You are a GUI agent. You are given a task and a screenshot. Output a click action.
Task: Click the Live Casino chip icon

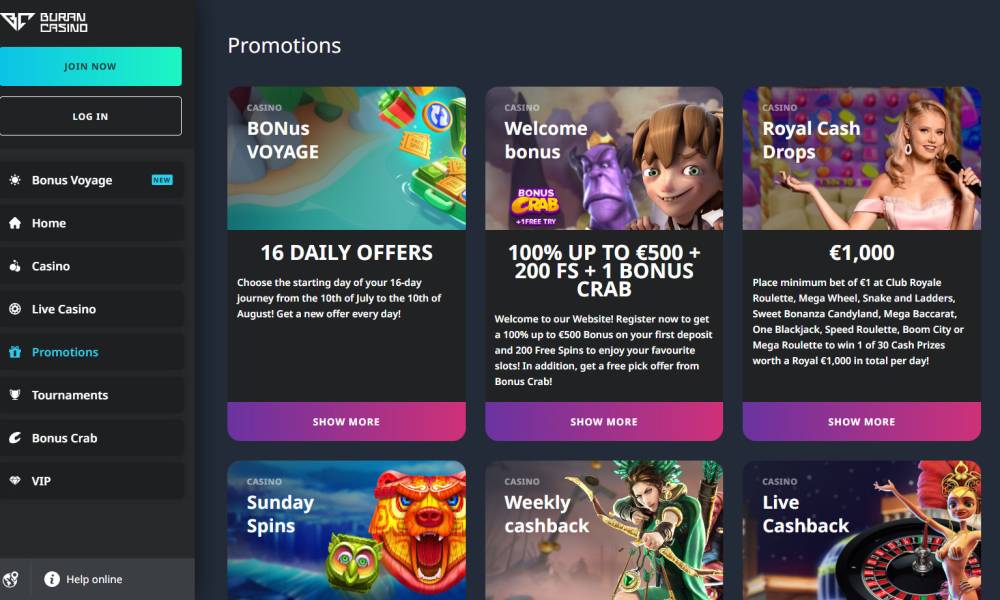[x=15, y=309]
